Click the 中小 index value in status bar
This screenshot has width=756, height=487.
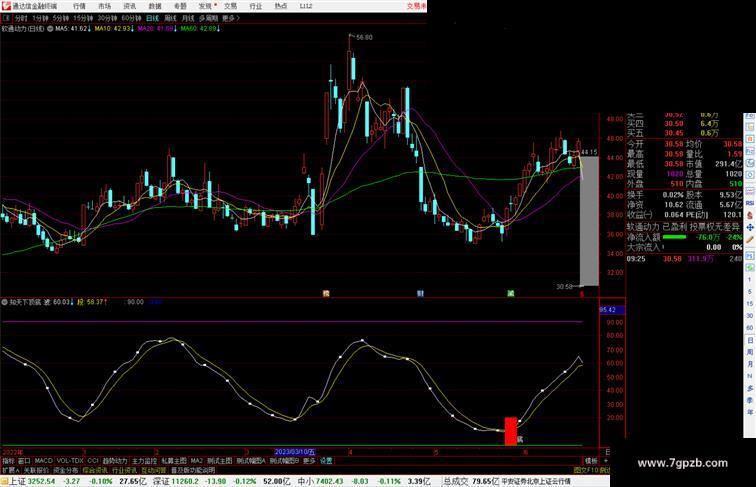[329, 481]
